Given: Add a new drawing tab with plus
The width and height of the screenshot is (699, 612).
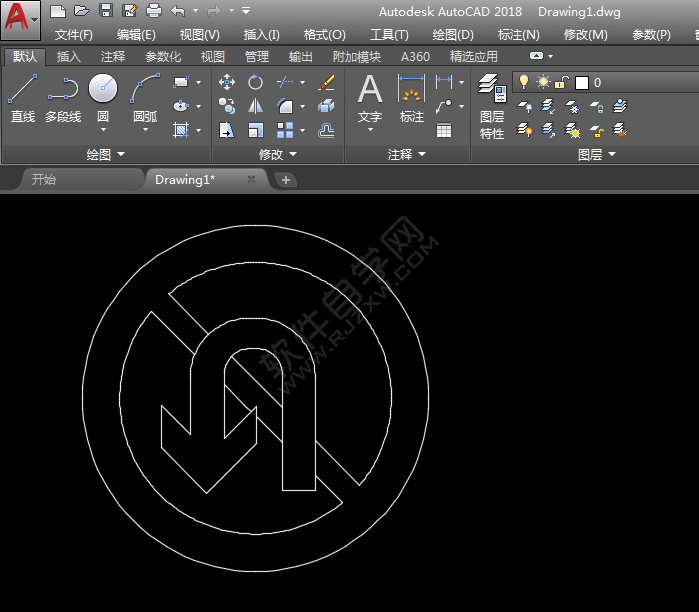Looking at the screenshot, I should (x=286, y=180).
